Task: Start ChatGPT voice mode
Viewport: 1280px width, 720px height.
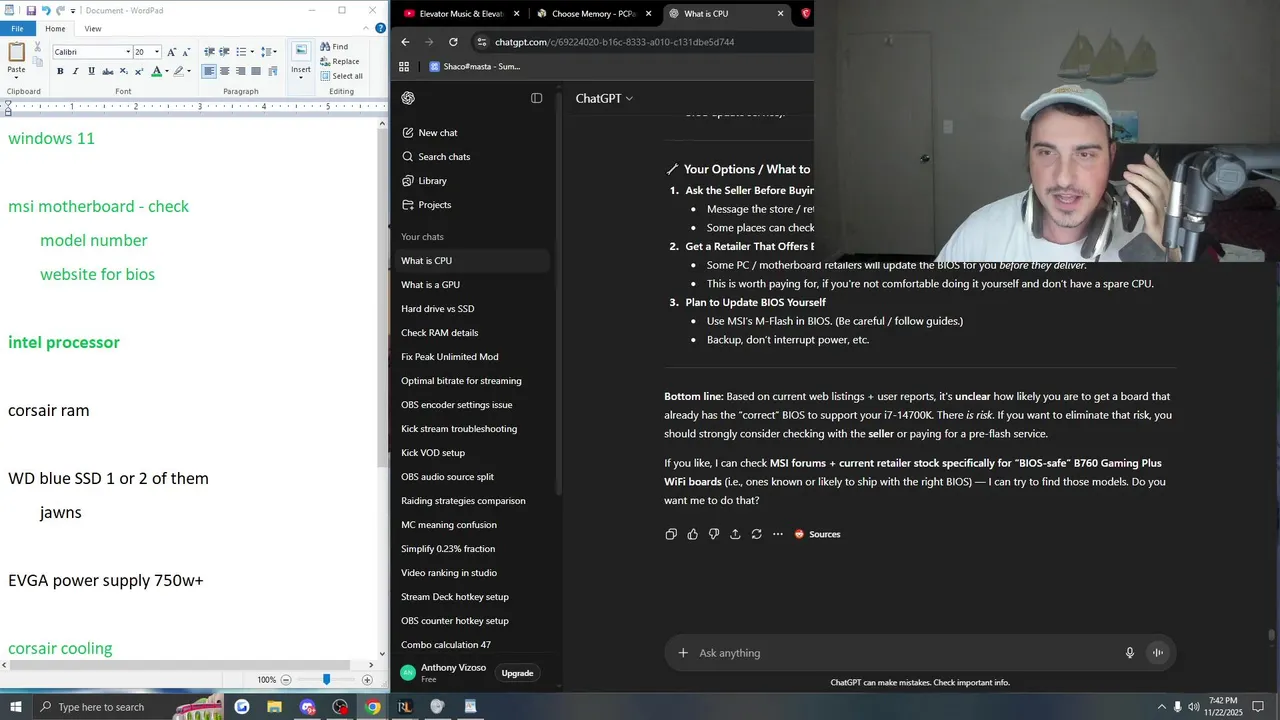Action: pyautogui.click(x=1157, y=653)
